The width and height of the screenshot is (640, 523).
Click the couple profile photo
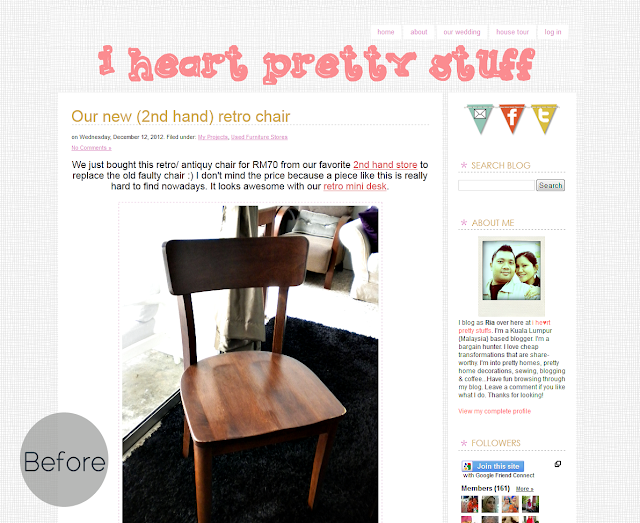[511, 270]
